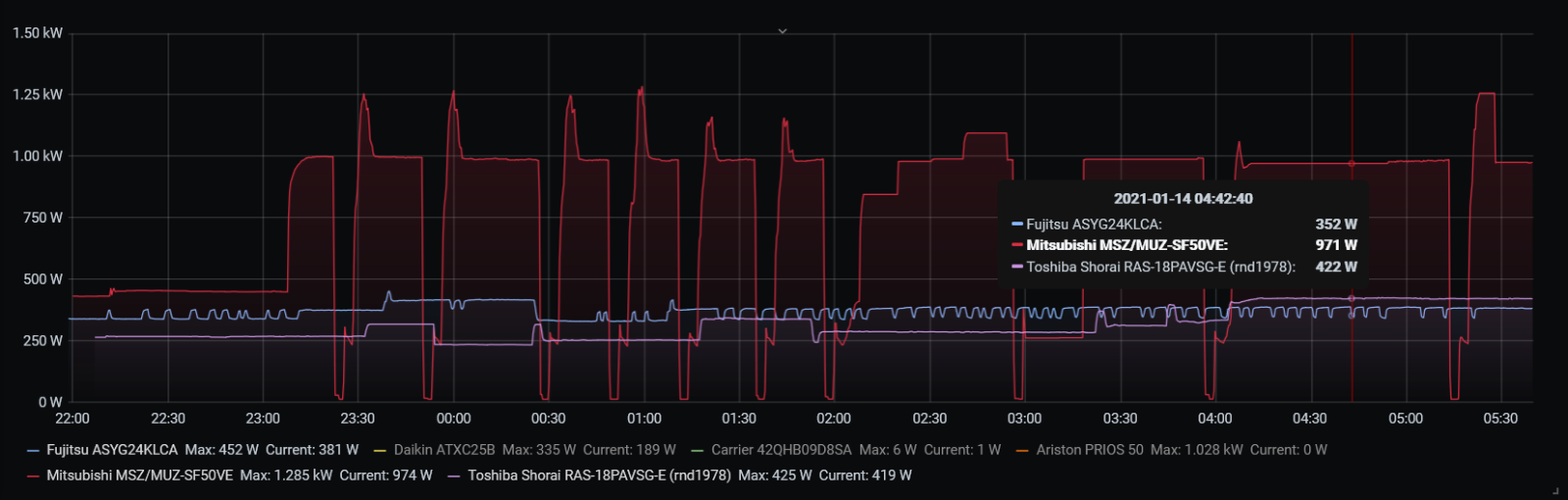
Task: Click the 1.50 kW y-axis label
Action: click(37, 33)
